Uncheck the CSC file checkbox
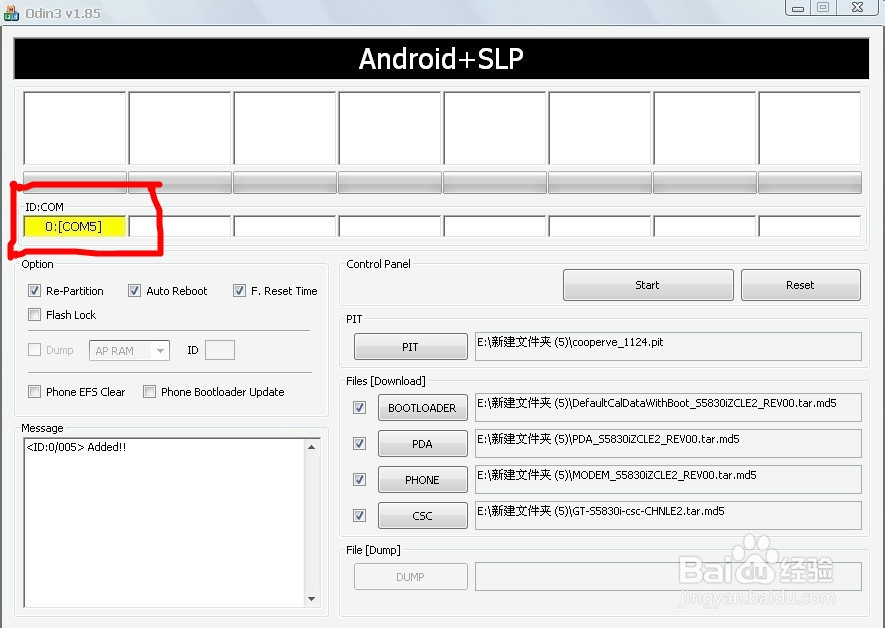 (360, 515)
